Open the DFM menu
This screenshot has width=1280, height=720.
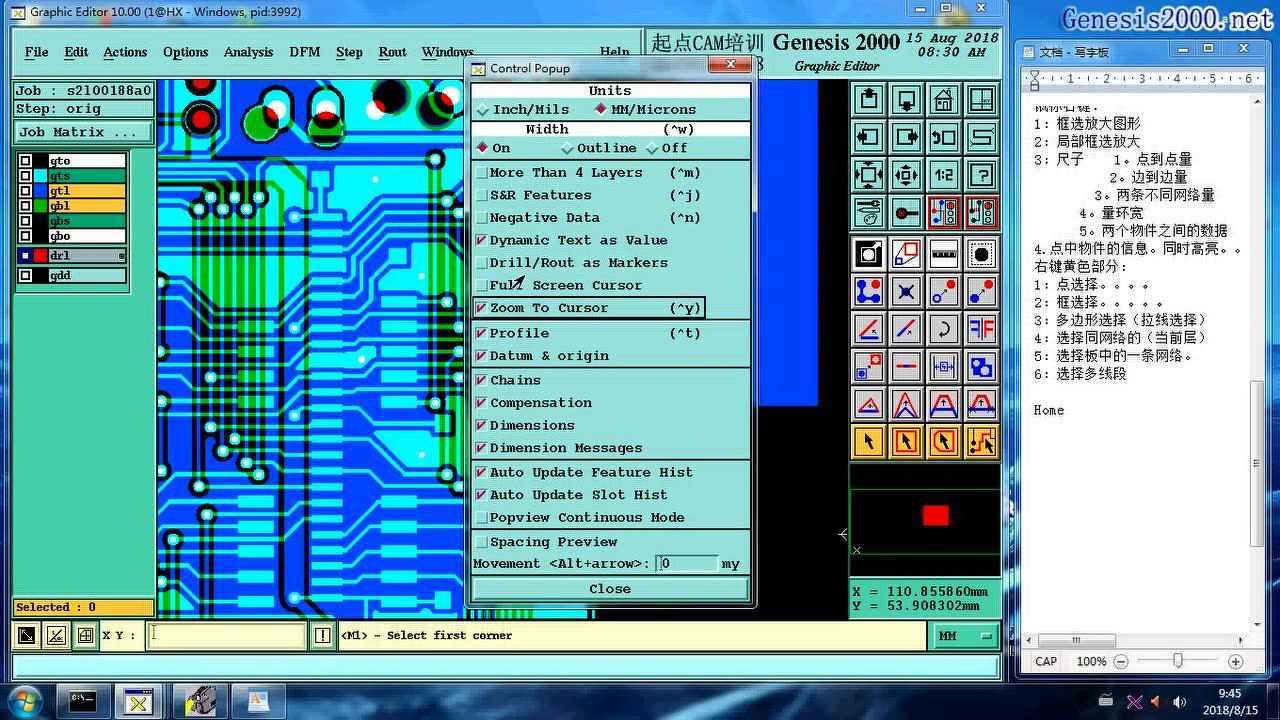[x=304, y=52]
